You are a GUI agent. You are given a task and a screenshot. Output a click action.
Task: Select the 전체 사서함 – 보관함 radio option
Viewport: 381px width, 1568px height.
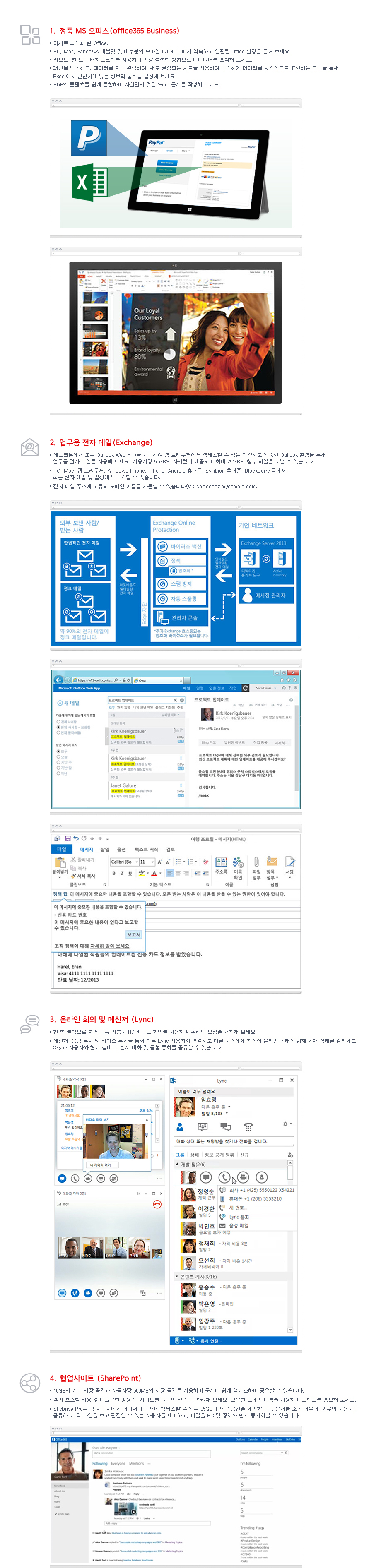(x=58, y=728)
